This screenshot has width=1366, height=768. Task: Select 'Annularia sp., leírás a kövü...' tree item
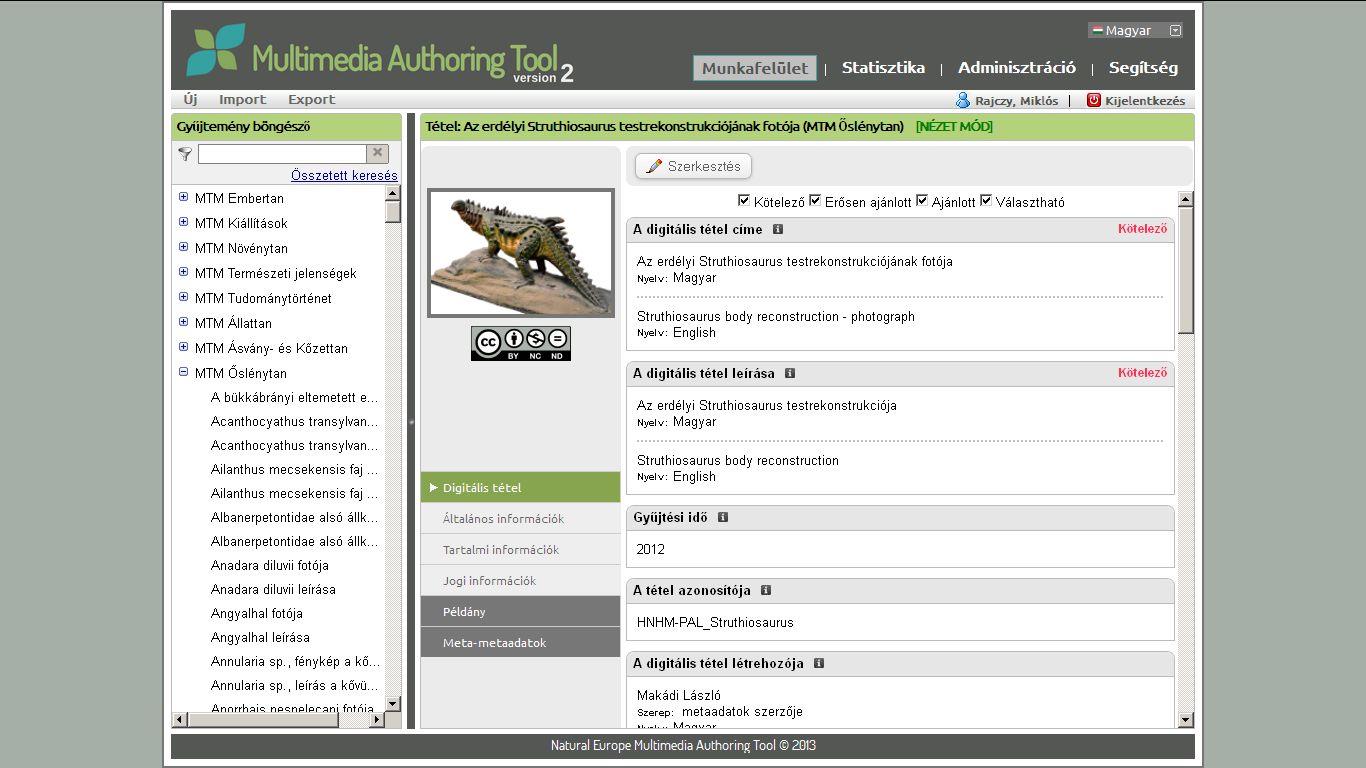(x=295, y=685)
